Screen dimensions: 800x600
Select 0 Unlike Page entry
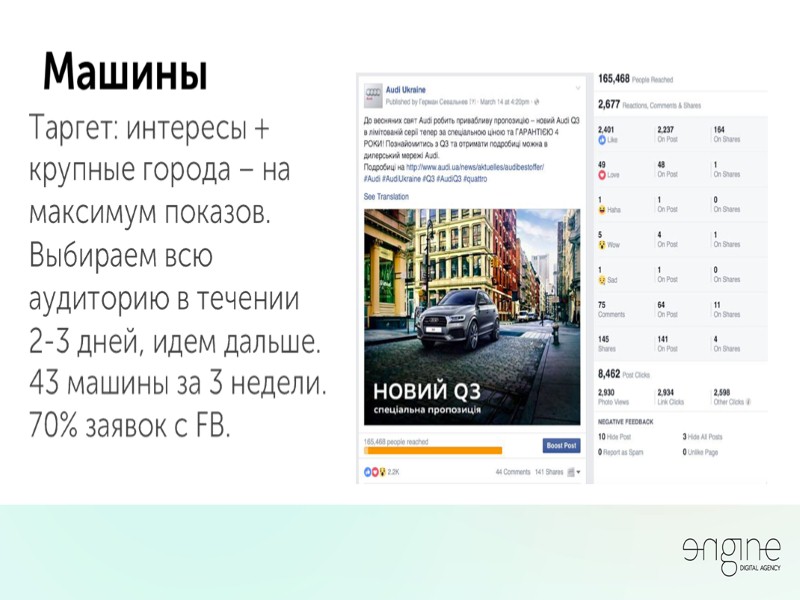click(700, 452)
